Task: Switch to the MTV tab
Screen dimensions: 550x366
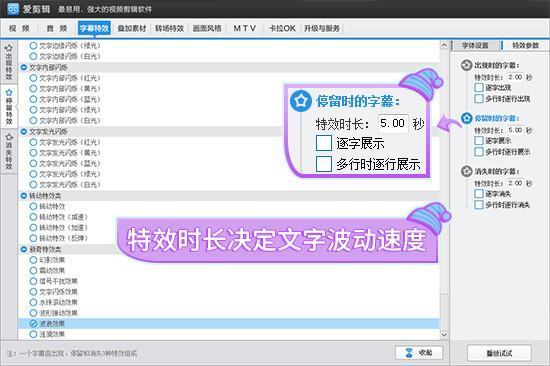Action: pos(244,28)
